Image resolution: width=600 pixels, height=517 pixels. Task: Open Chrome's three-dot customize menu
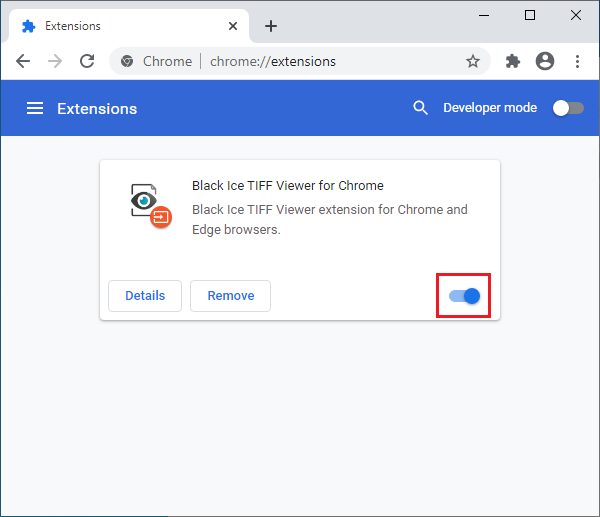pyautogui.click(x=577, y=61)
